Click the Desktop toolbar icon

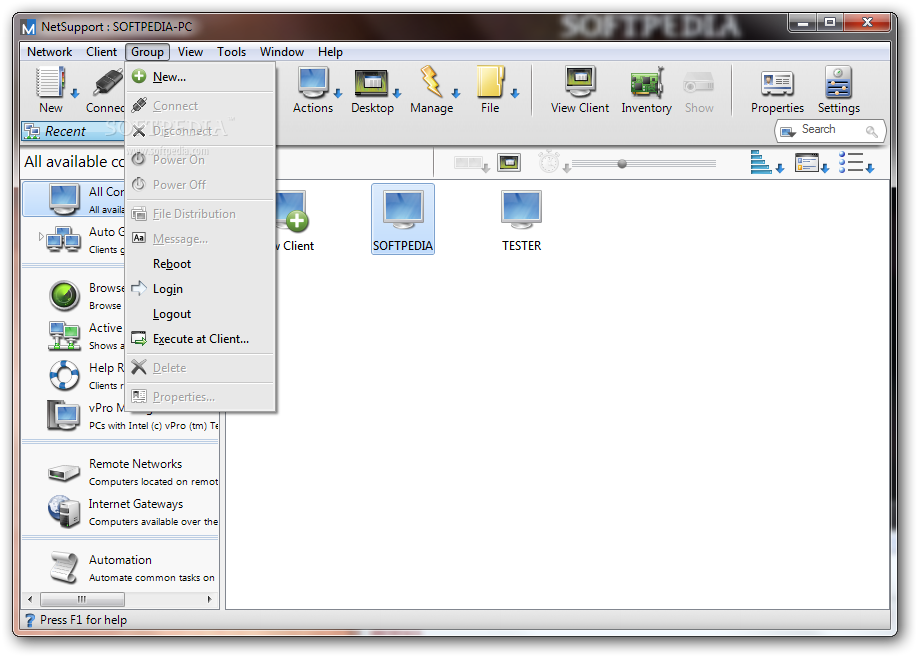[372, 83]
